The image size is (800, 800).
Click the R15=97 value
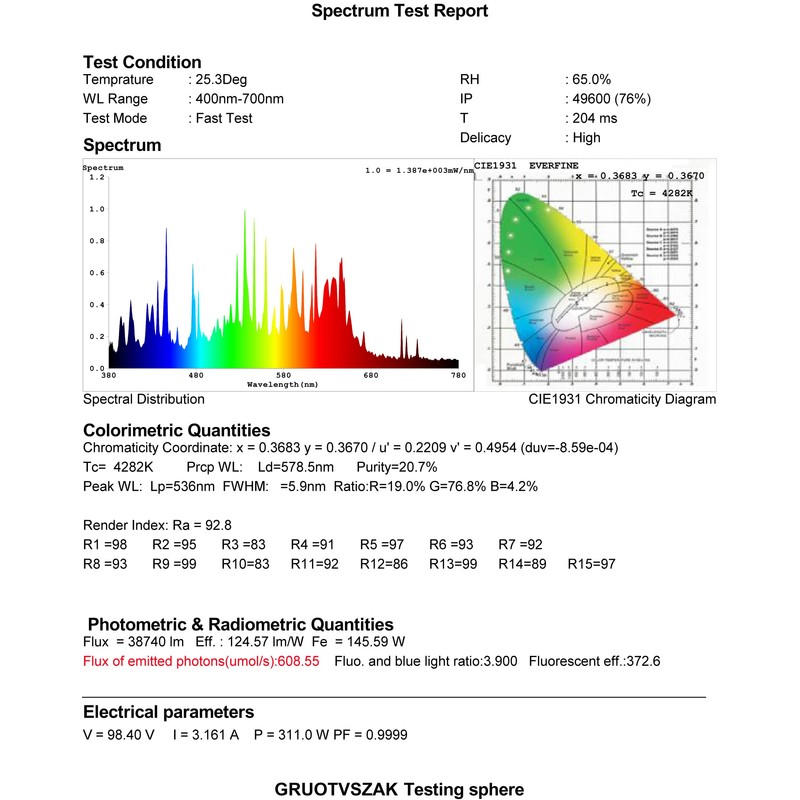pyautogui.click(x=591, y=564)
